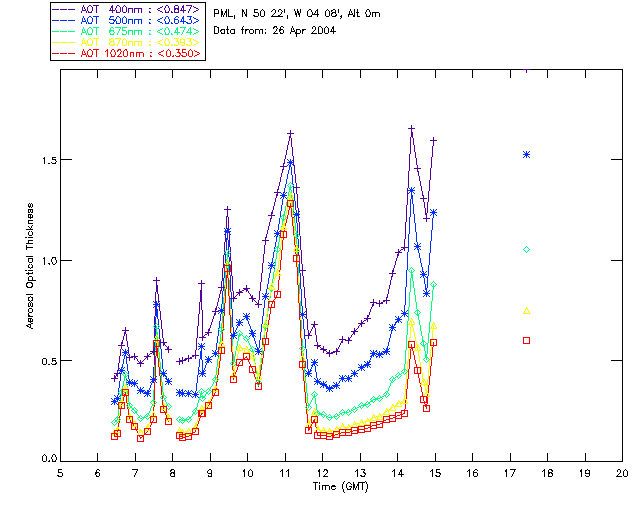Click the 'AOT 675nm : <0.474>' legend entry
The image size is (640, 512).
tap(128, 31)
